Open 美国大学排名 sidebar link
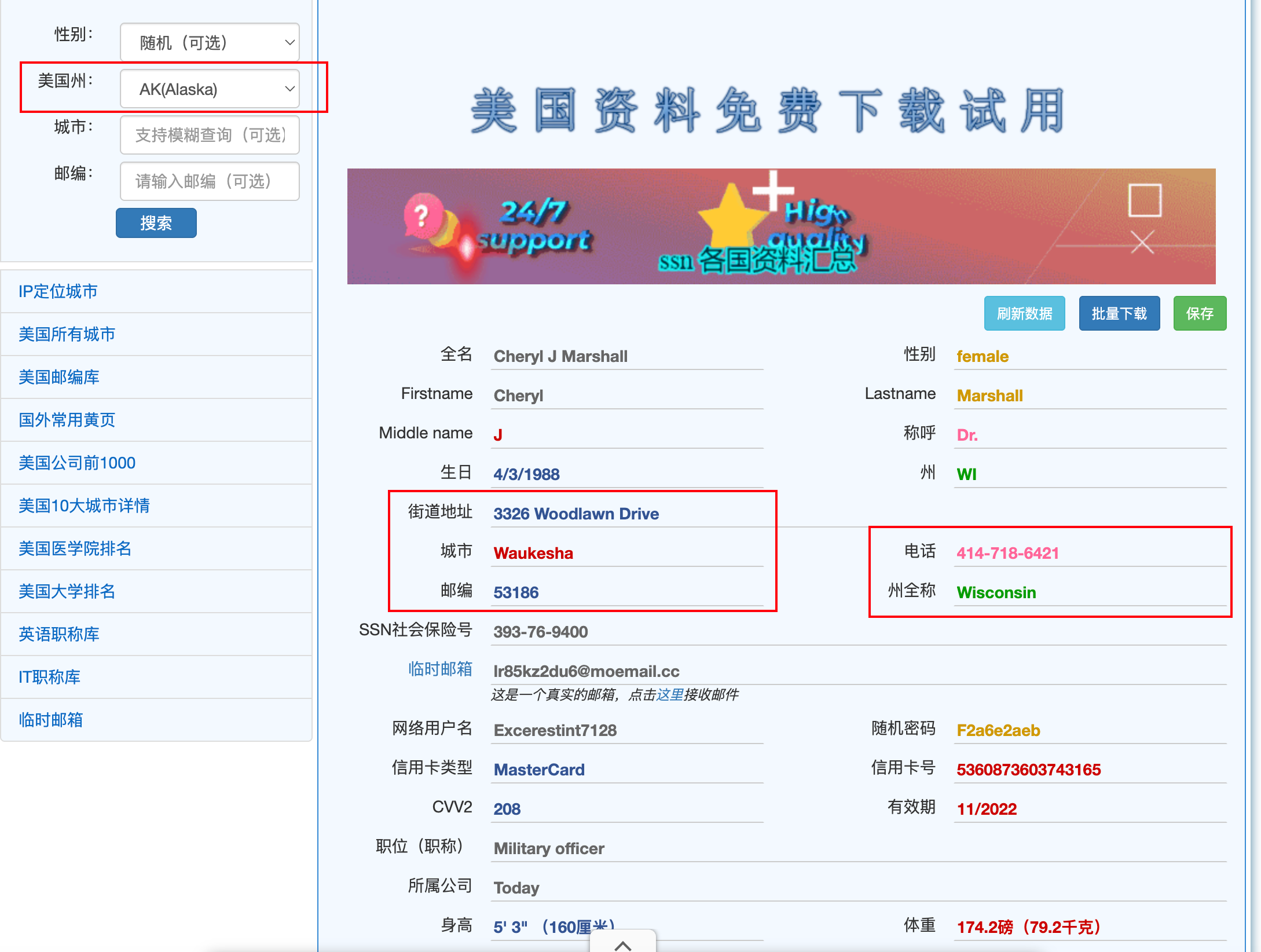The image size is (1261, 952). tap(67, 591)
